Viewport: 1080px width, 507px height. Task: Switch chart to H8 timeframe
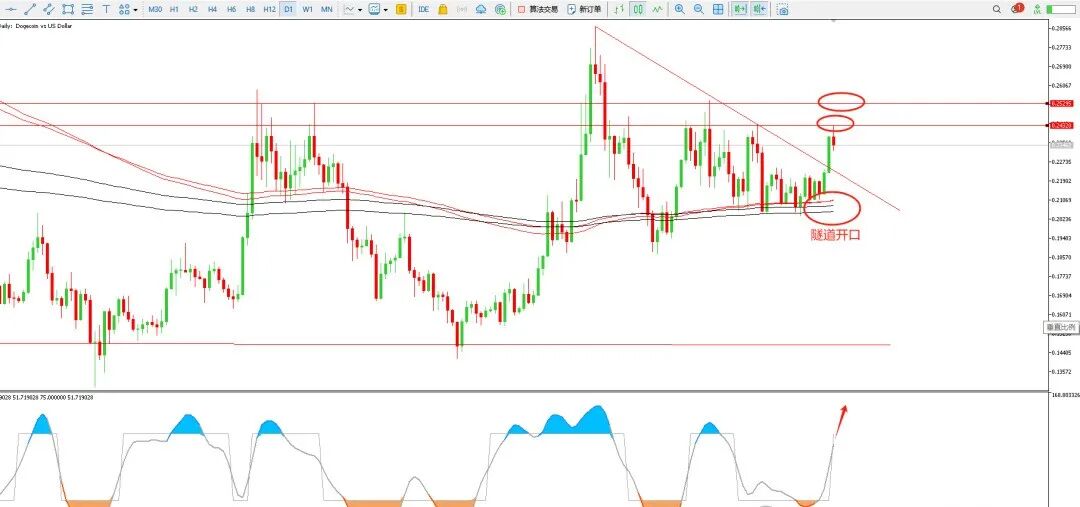(250, 10)
